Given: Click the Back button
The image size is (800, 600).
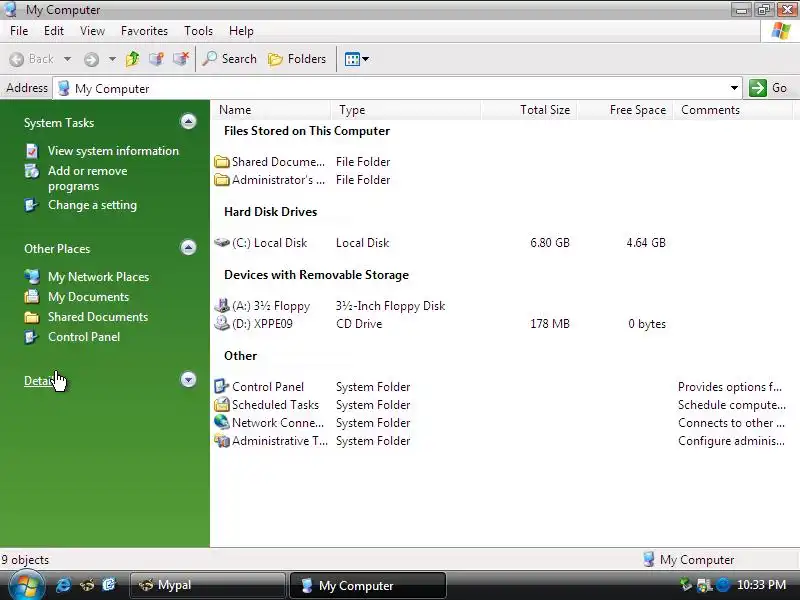Looking at the screenshot, I should tap(32, 59).
